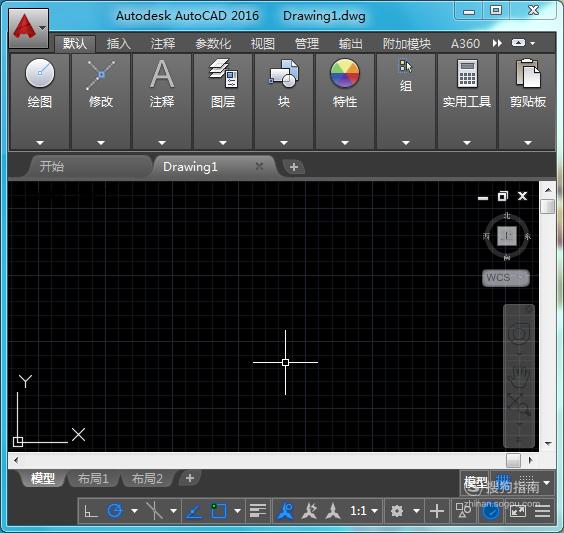Image resolution: width=564 pixels, height=533 pixels.
Task: Switch to the 管理 (Manage) ribbon tab
Action: 306,44
